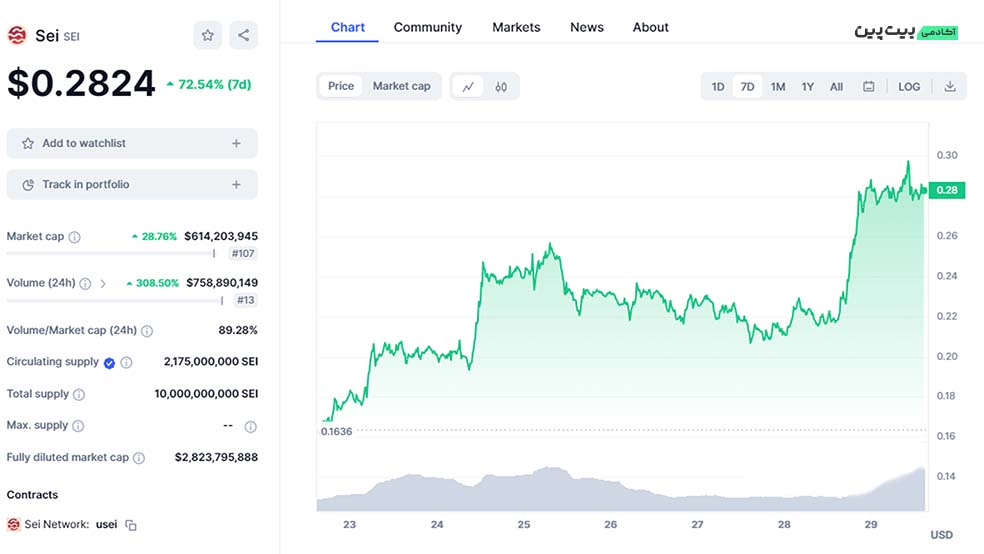Click info icon next to Market cap

click(x=75, y=237)
